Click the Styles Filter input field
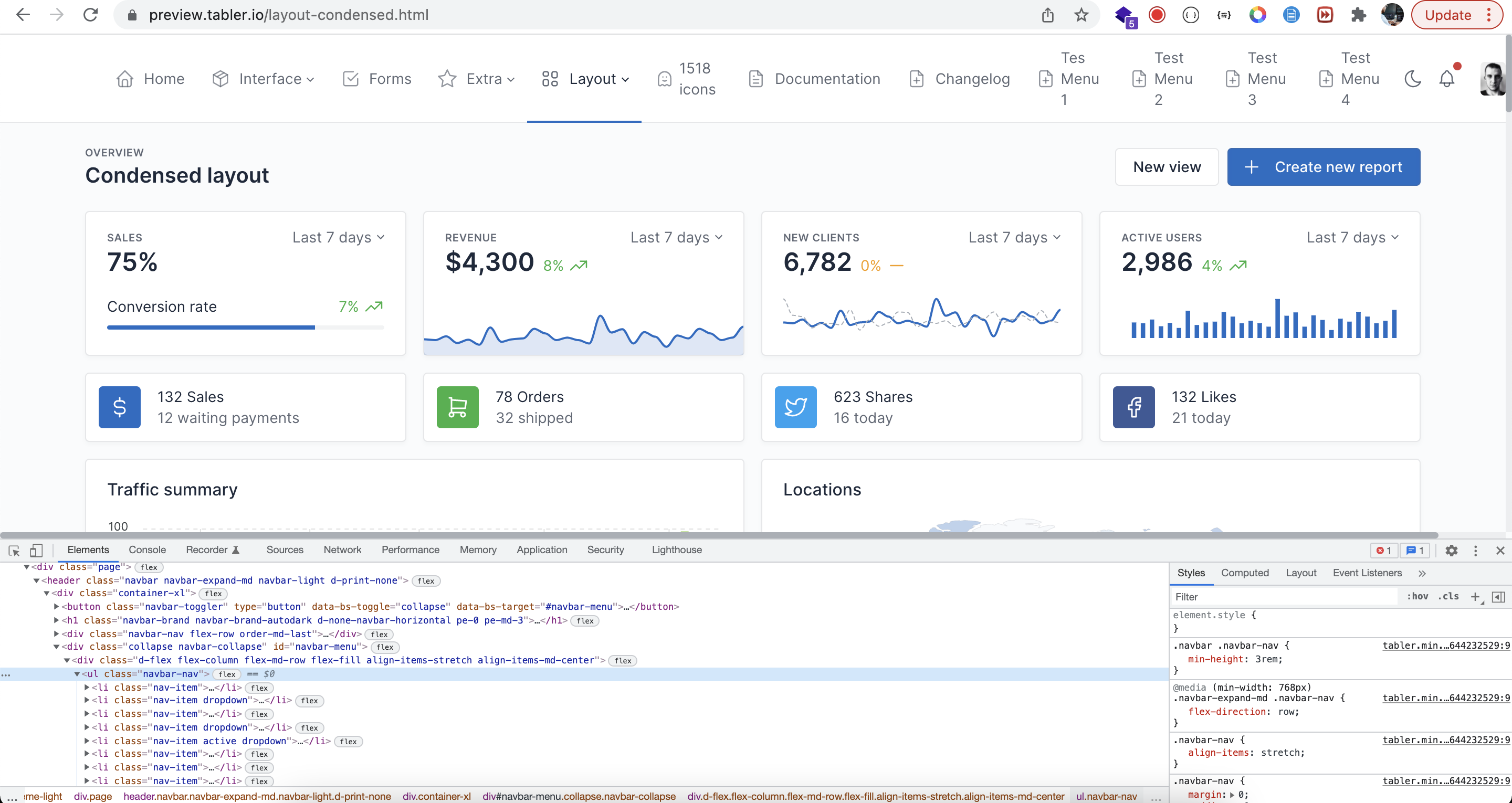The width and height of the screenshot is (1512, 803). tap(1284, 596)
